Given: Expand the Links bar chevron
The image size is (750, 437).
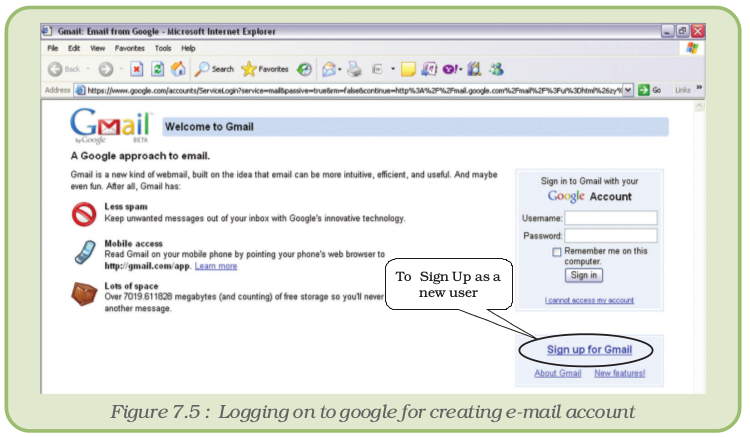Looking at the screenshot, I should click(x=699, y=87).
